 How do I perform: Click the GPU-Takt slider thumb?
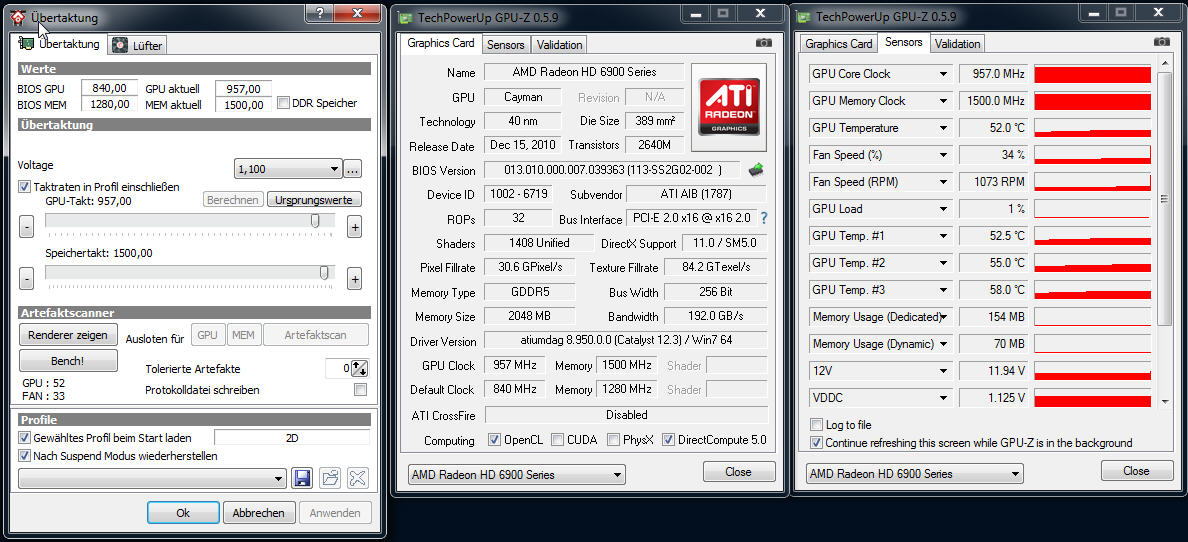pos(314,221)
